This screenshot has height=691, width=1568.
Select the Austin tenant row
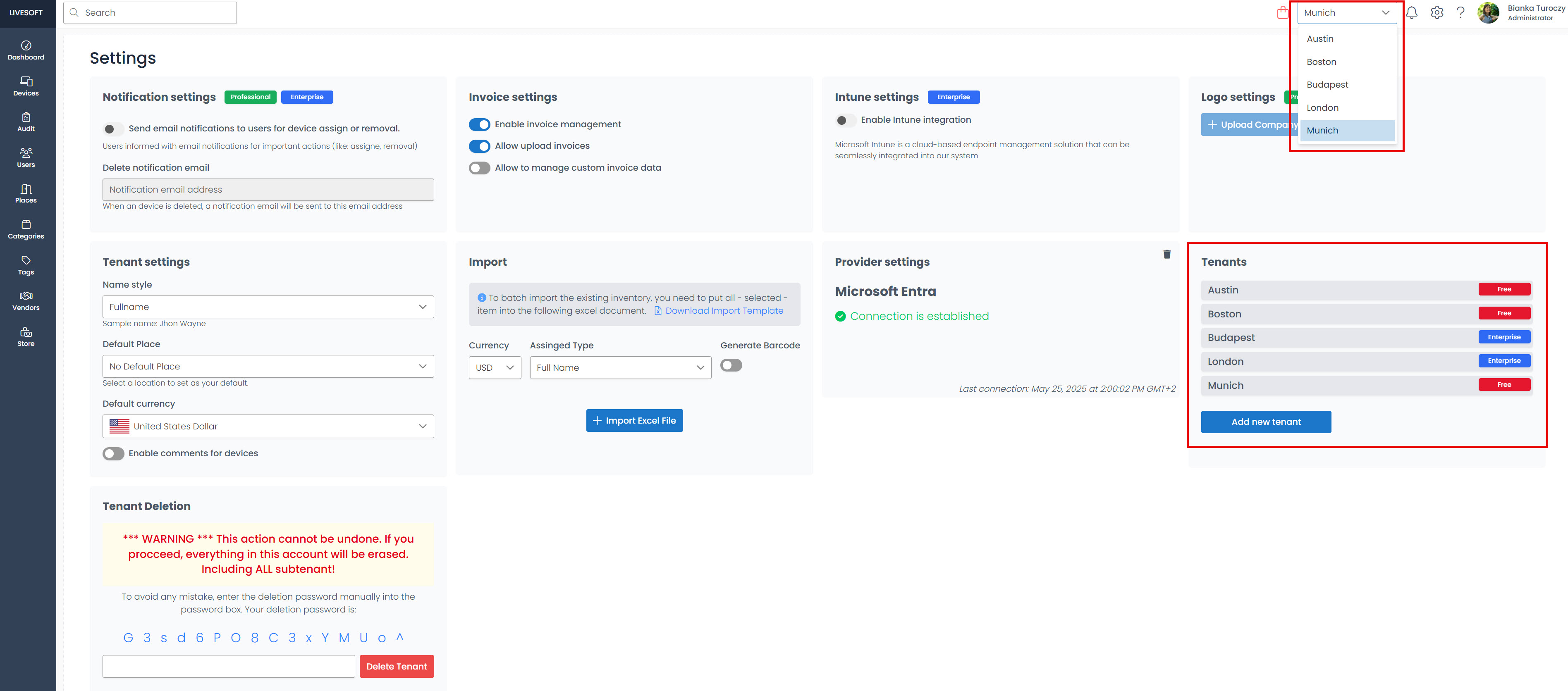pos(1366,290)
